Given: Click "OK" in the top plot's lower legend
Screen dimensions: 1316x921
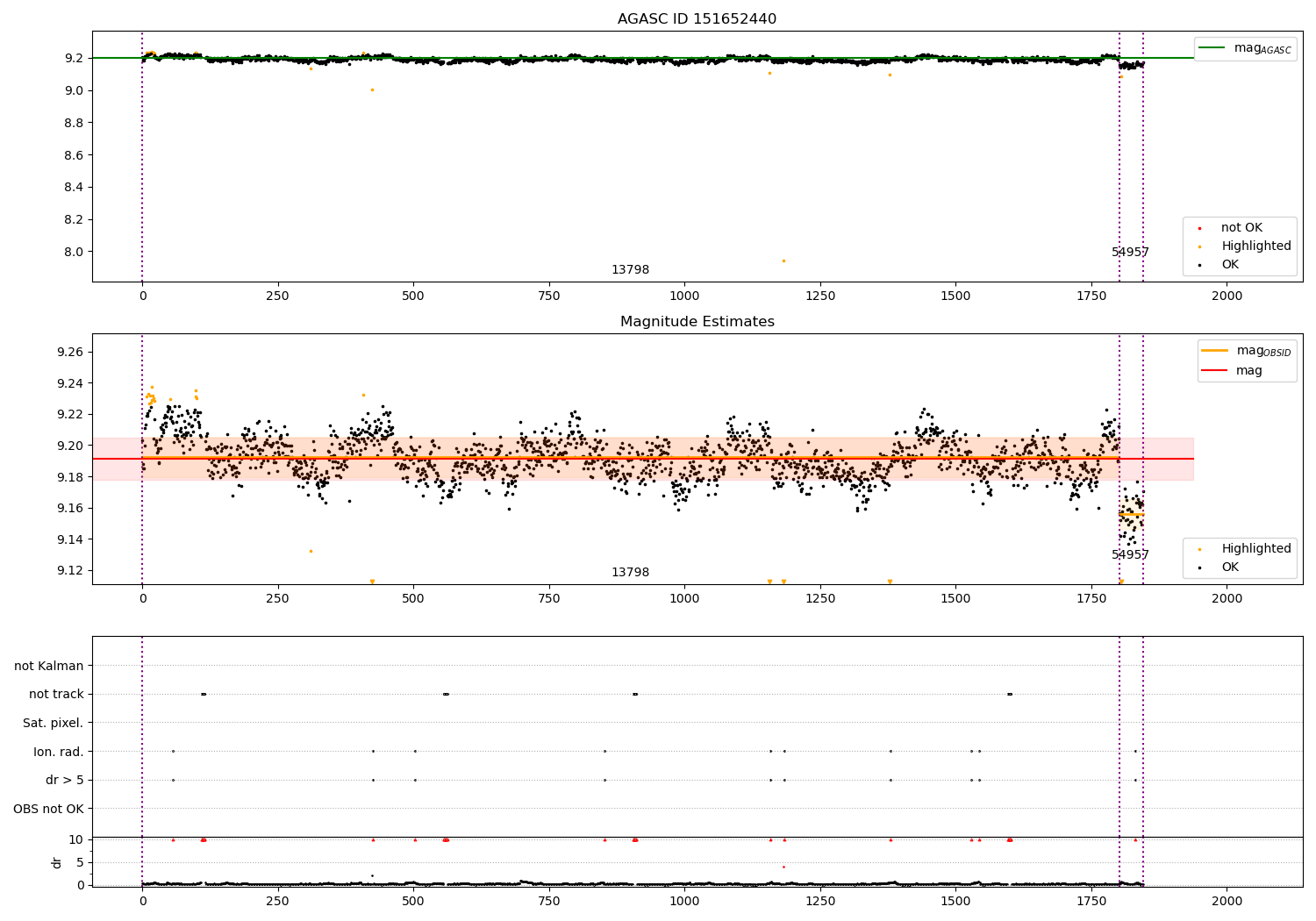Looking at the screenshot, I should coord(1230,264).
